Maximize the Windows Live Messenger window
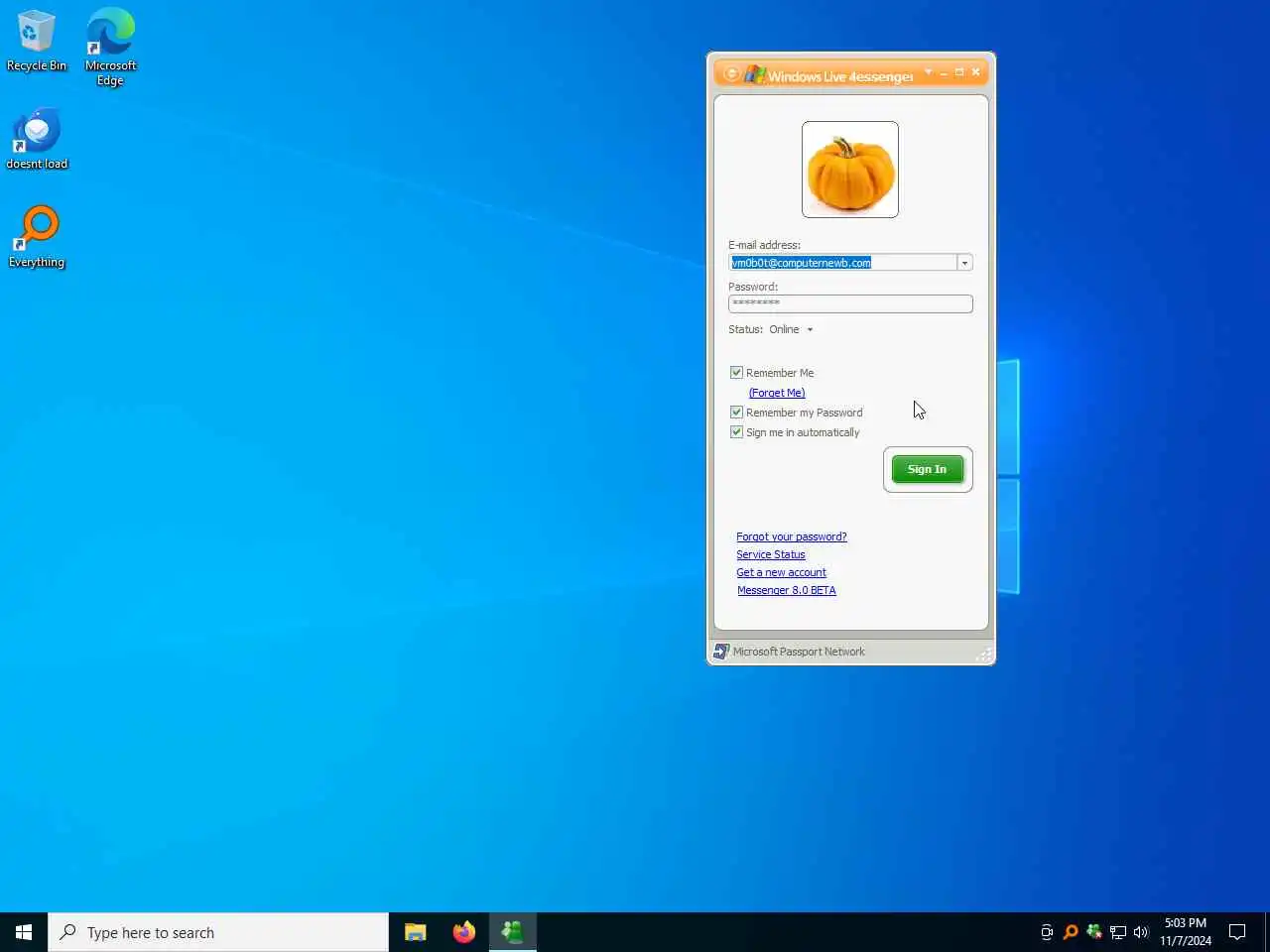 [959, 72]
